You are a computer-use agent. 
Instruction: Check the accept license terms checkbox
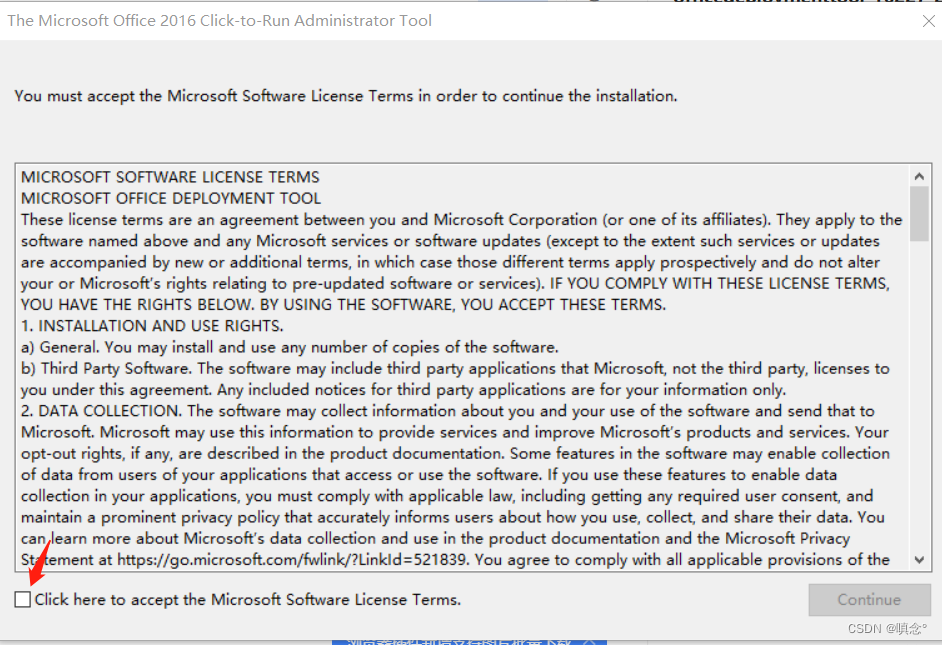[x=22, y=600]
